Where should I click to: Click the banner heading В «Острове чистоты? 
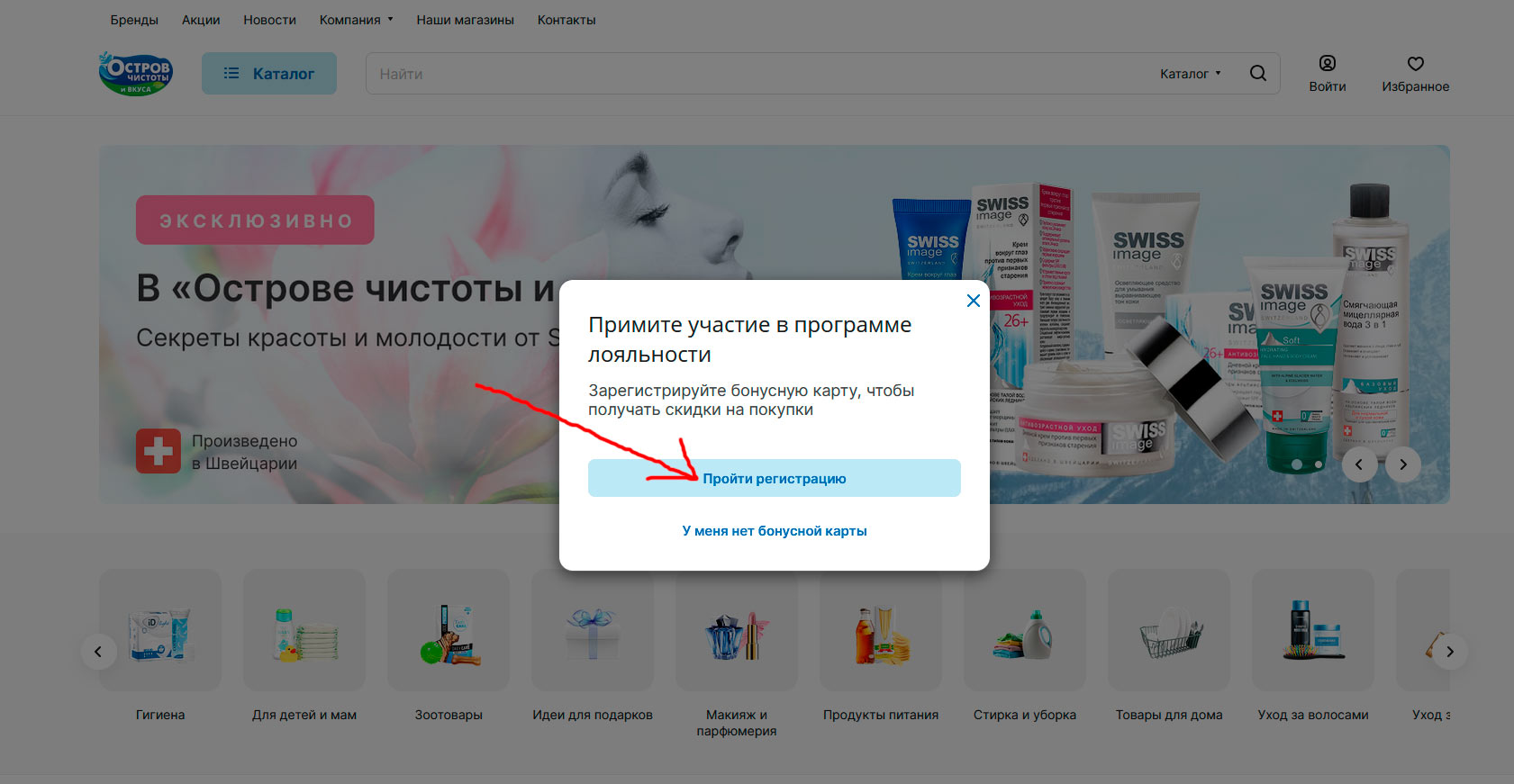345,289
